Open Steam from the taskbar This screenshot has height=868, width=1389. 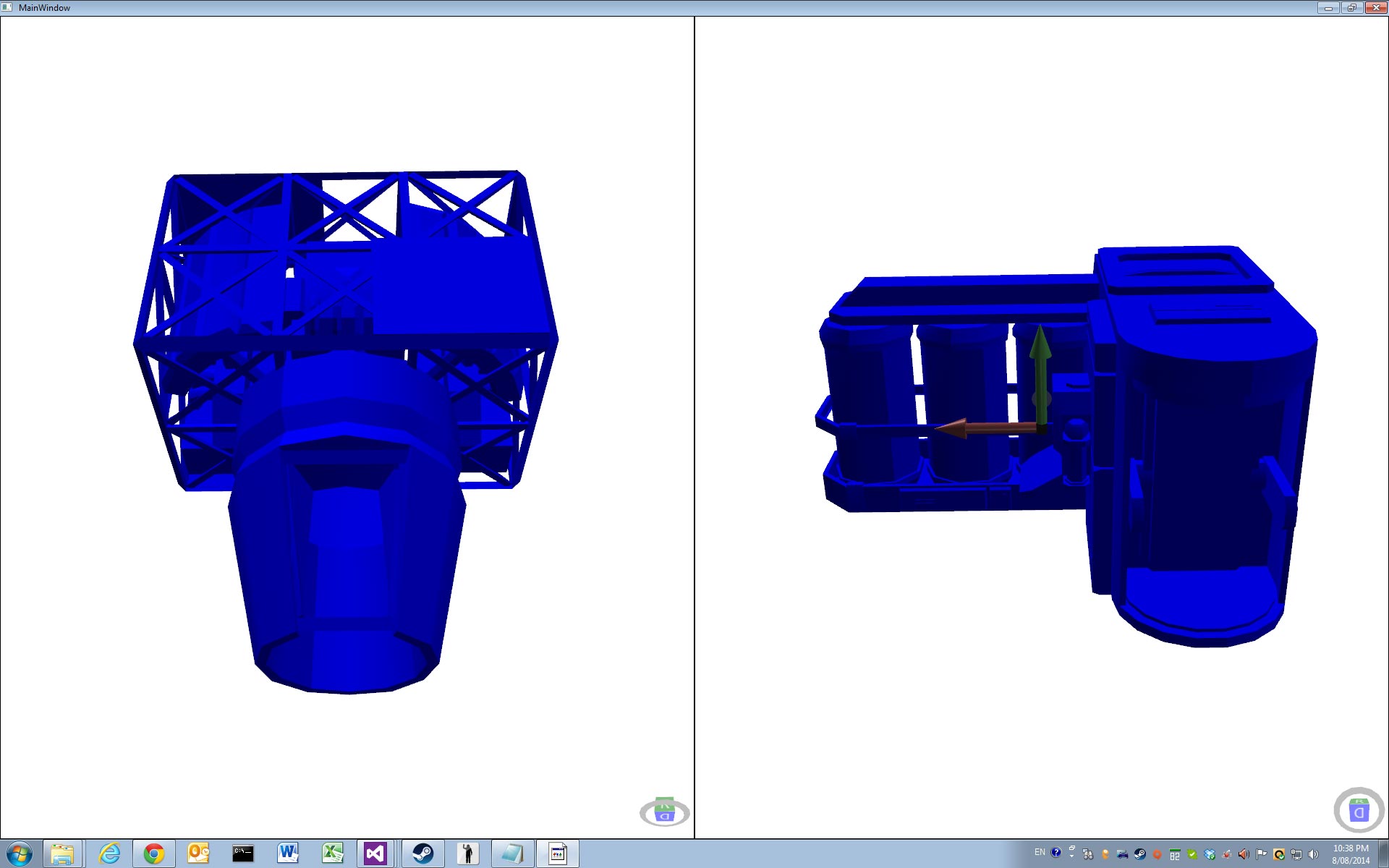click(x=422, y=854)
